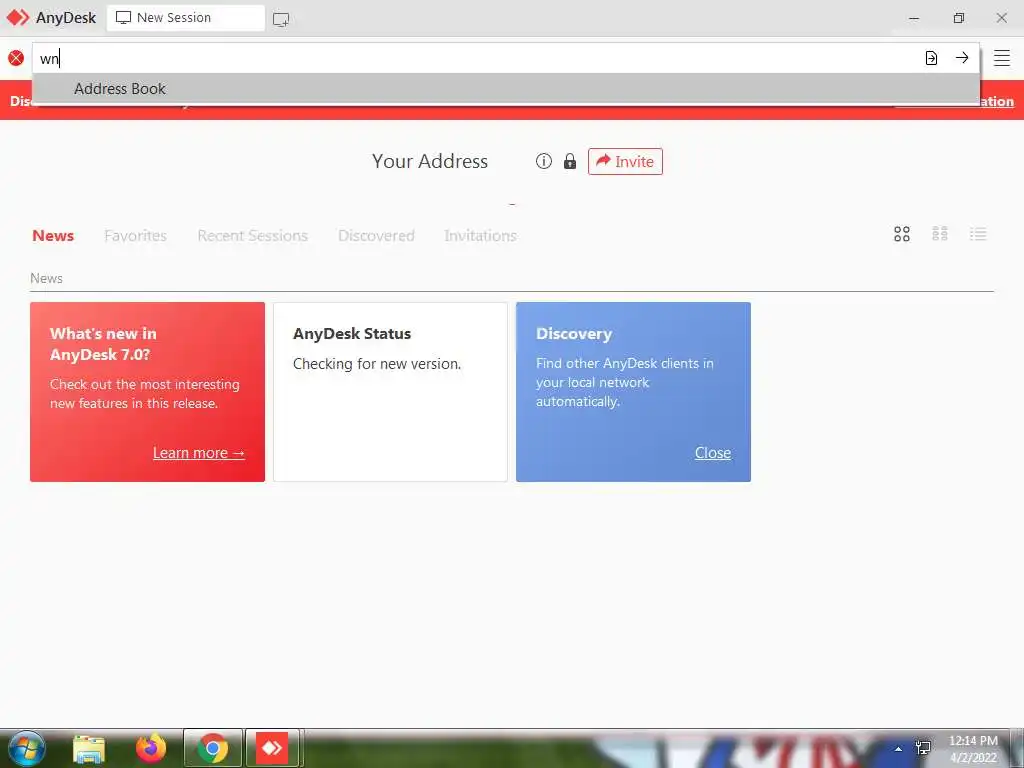Click the info icon next to Your Address
The height and width of the screenshot is (768, 1024).
pyautogui.click(x=543, y=161)
